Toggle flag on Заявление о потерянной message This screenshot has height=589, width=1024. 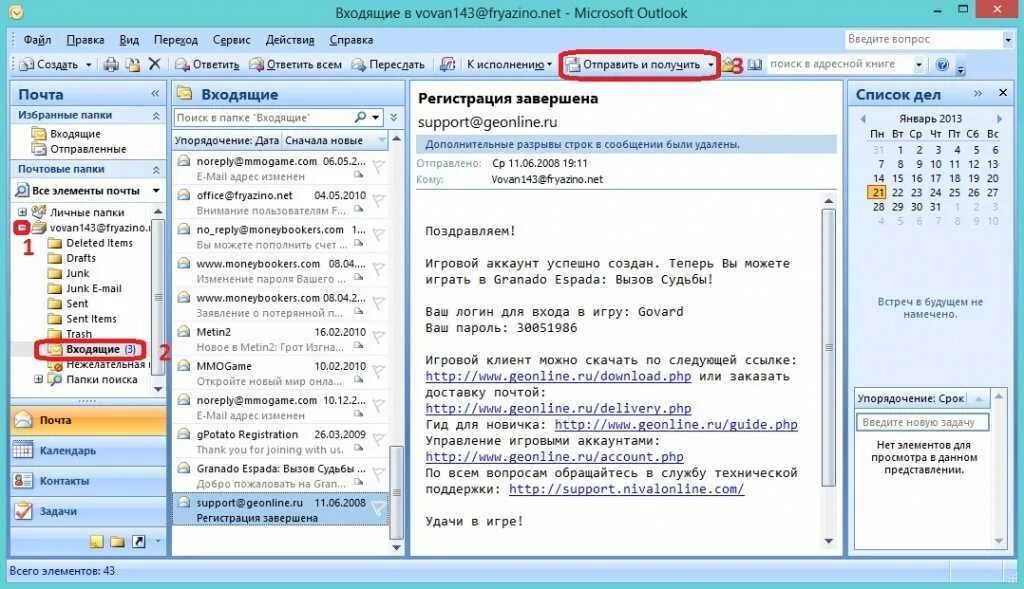click(x=378, y=304)
